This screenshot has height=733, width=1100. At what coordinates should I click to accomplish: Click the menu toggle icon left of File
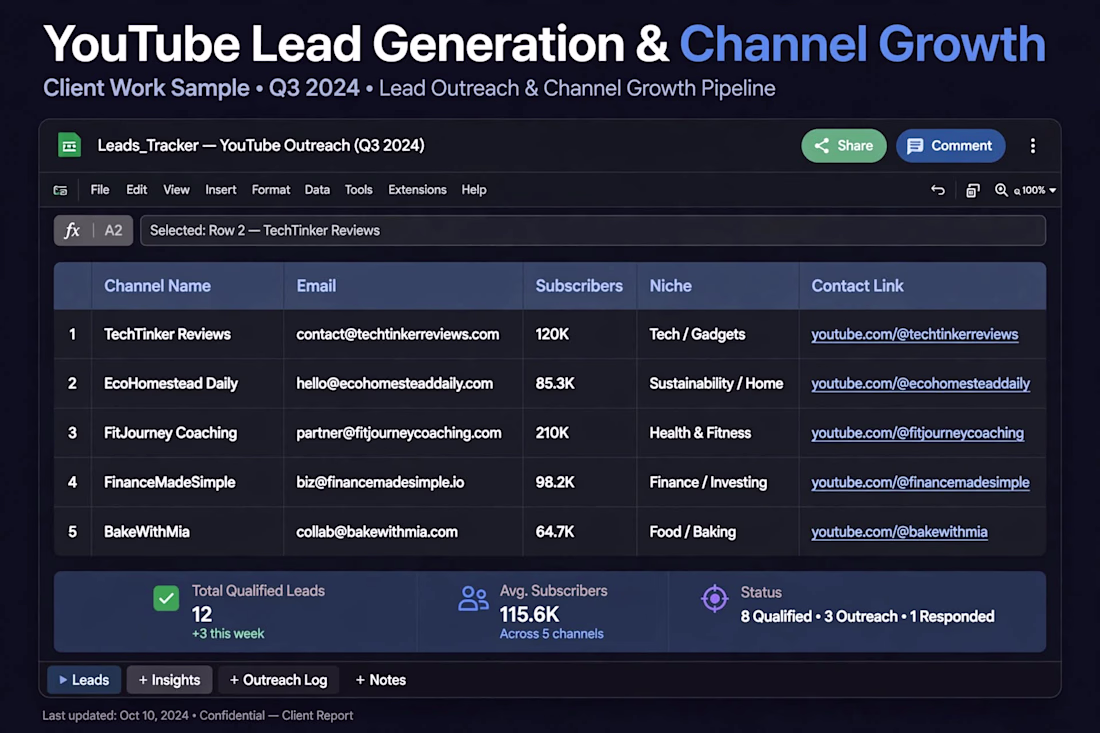(x=60, y=190)
